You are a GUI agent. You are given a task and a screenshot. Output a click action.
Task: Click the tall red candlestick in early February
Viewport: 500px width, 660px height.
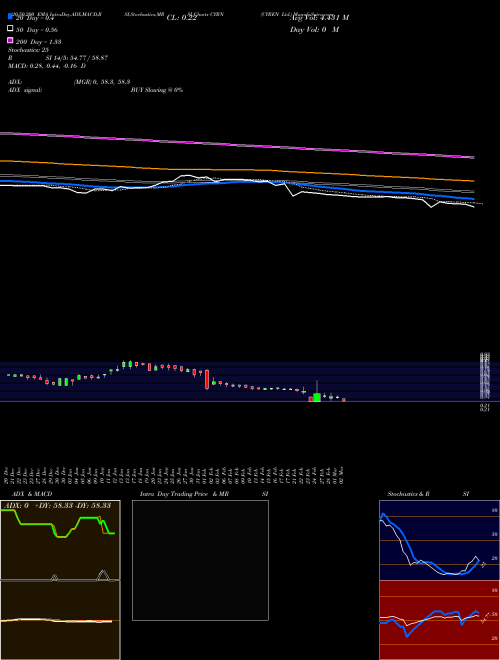207,379
